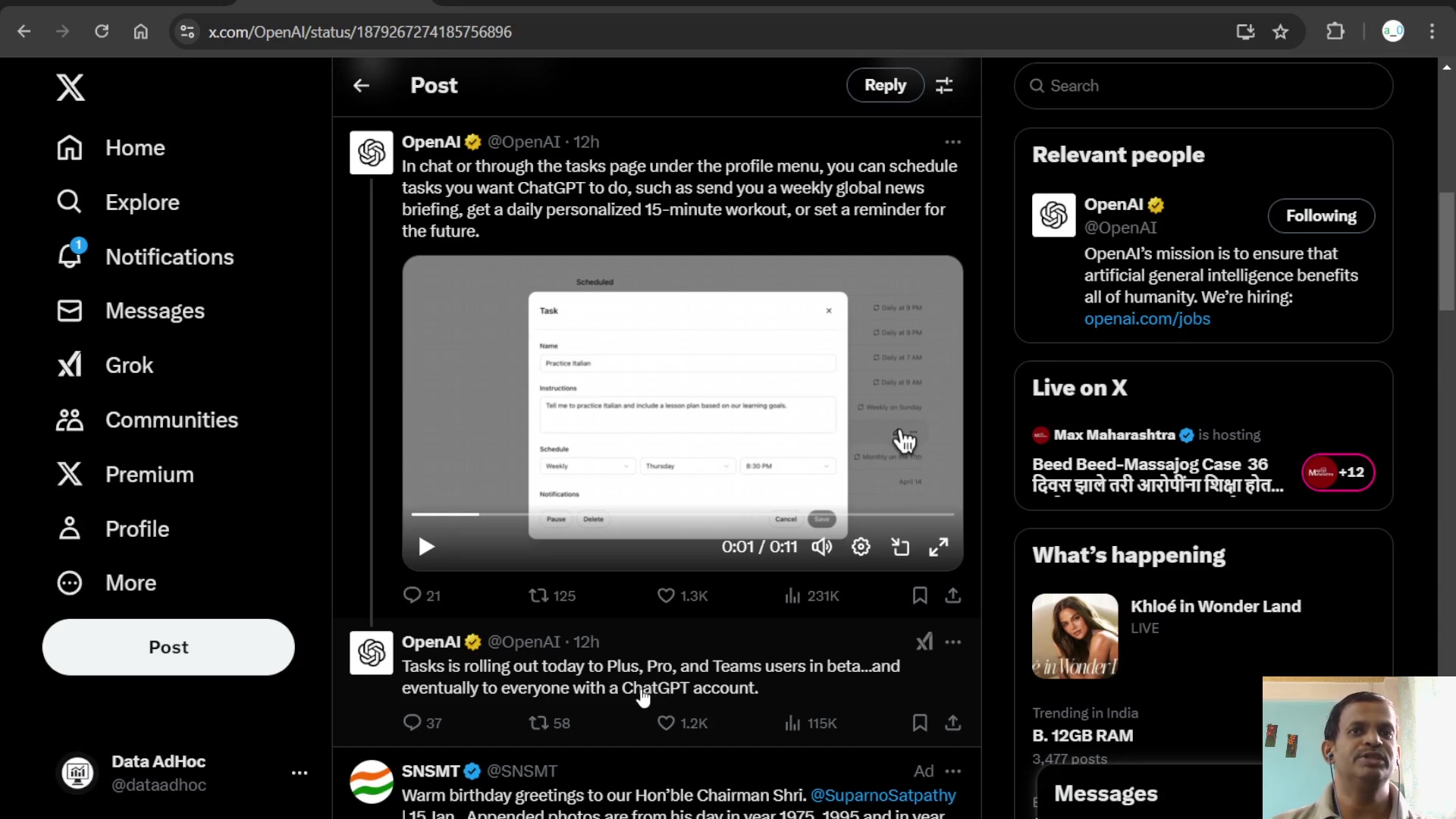Go back in browser history
This screenshot has width=1456, height=819.
tap(24, 32)
